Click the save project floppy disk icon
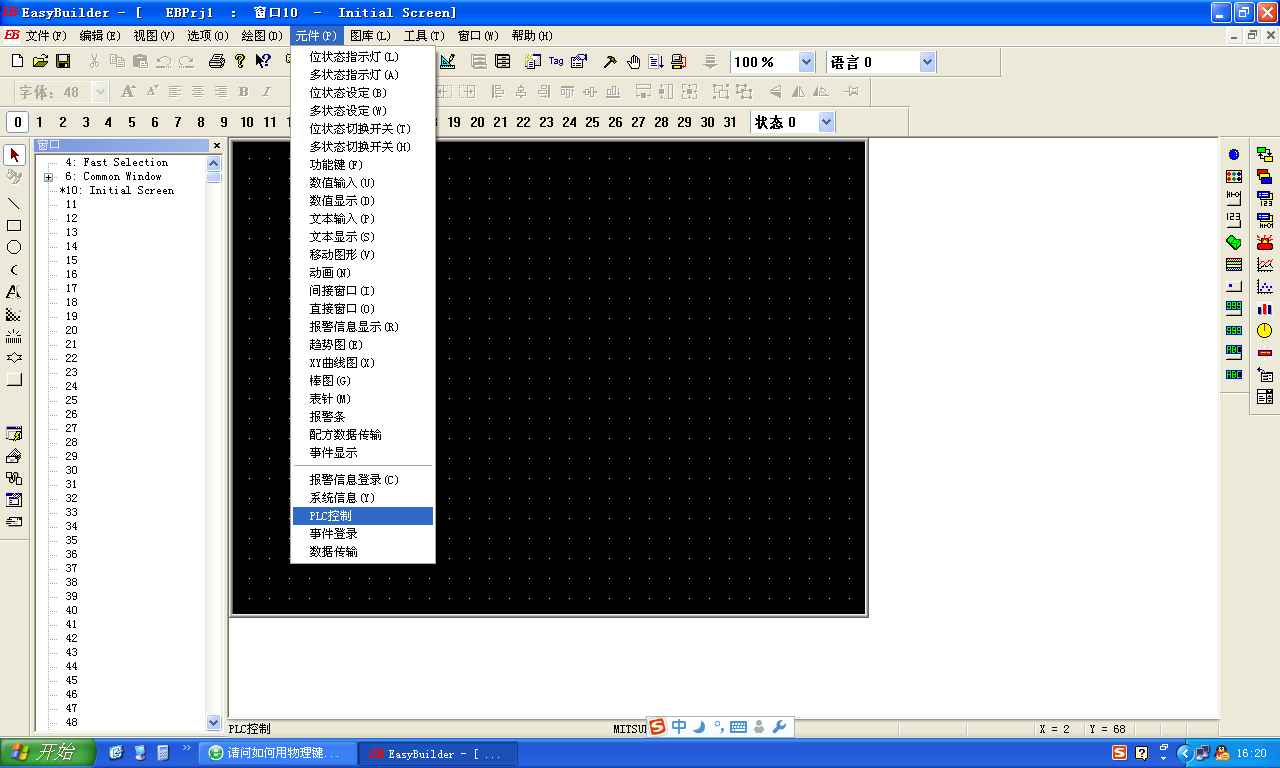 (x=63, y=62)
